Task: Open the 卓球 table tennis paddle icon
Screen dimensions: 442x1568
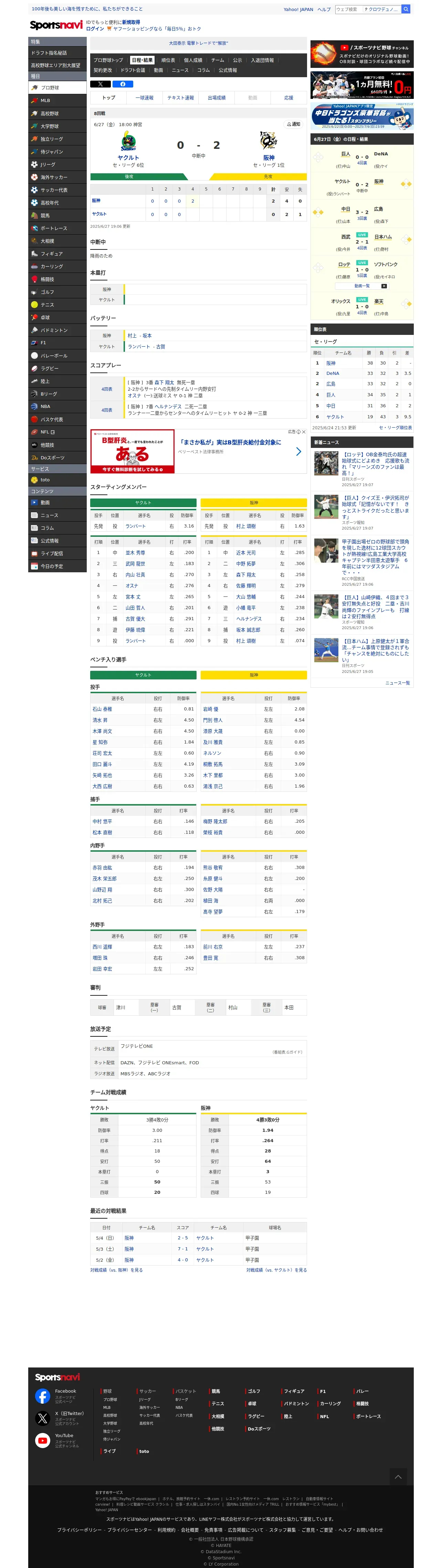Action: 35,318
